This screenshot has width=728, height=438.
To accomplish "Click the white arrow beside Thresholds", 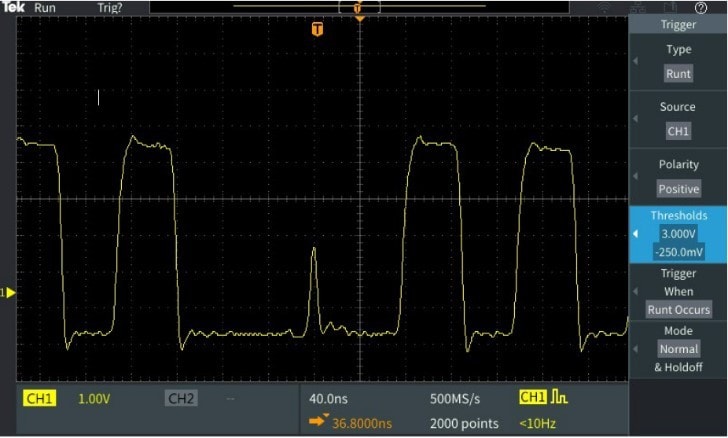I will pos(636,234).
